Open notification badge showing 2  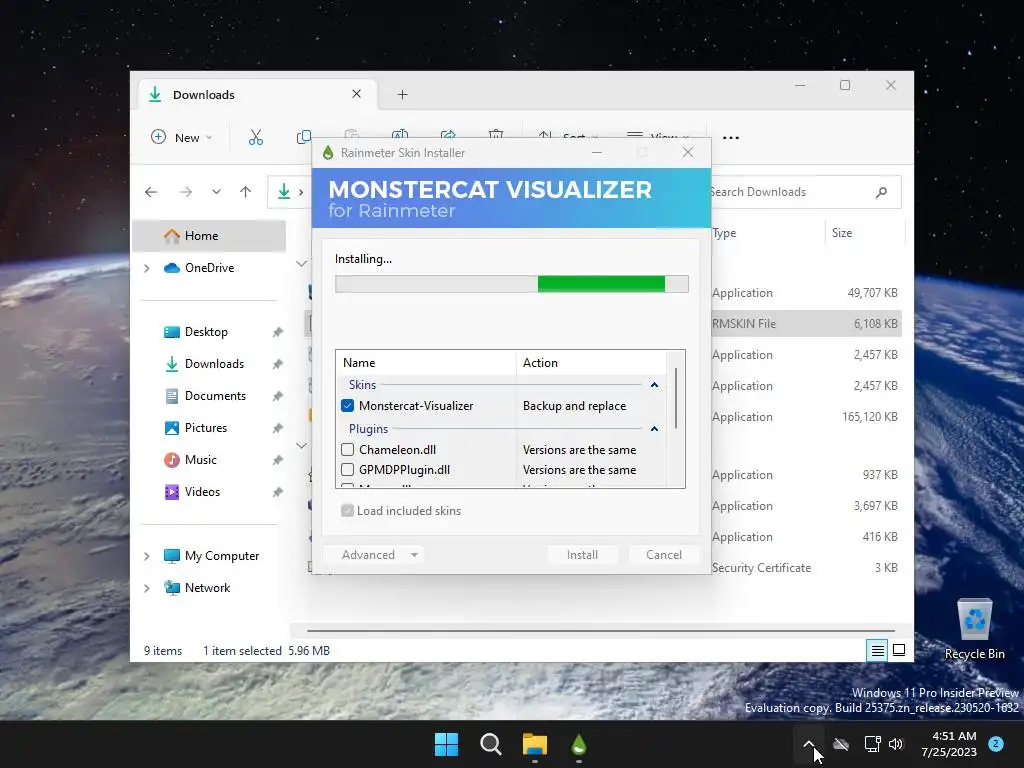tap(996, 744)
